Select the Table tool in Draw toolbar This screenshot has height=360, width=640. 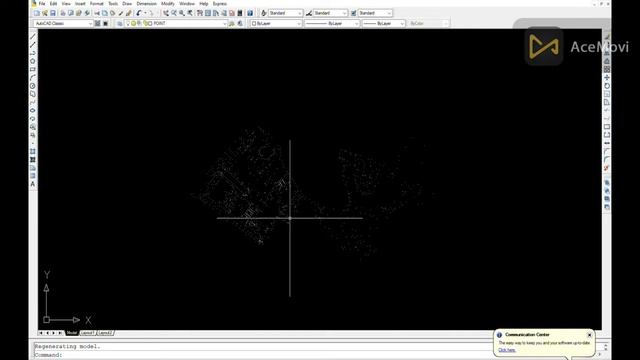(x=33, y=176)
